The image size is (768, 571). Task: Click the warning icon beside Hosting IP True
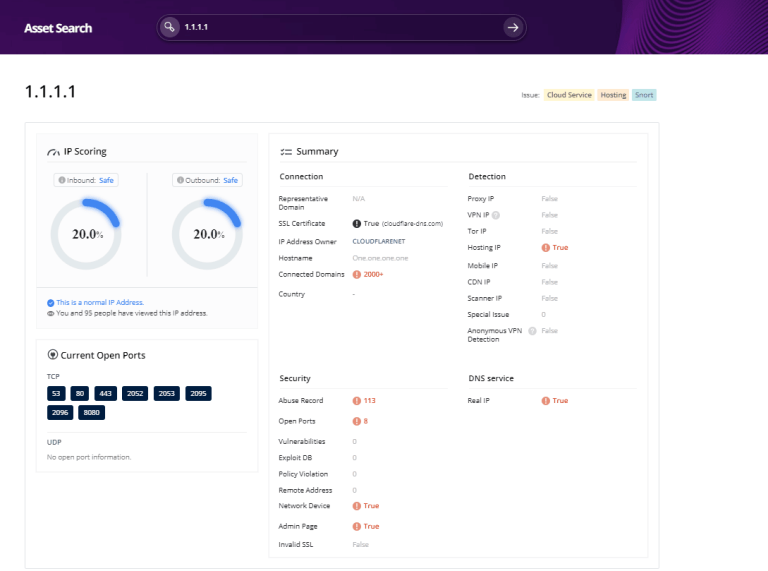546,247
